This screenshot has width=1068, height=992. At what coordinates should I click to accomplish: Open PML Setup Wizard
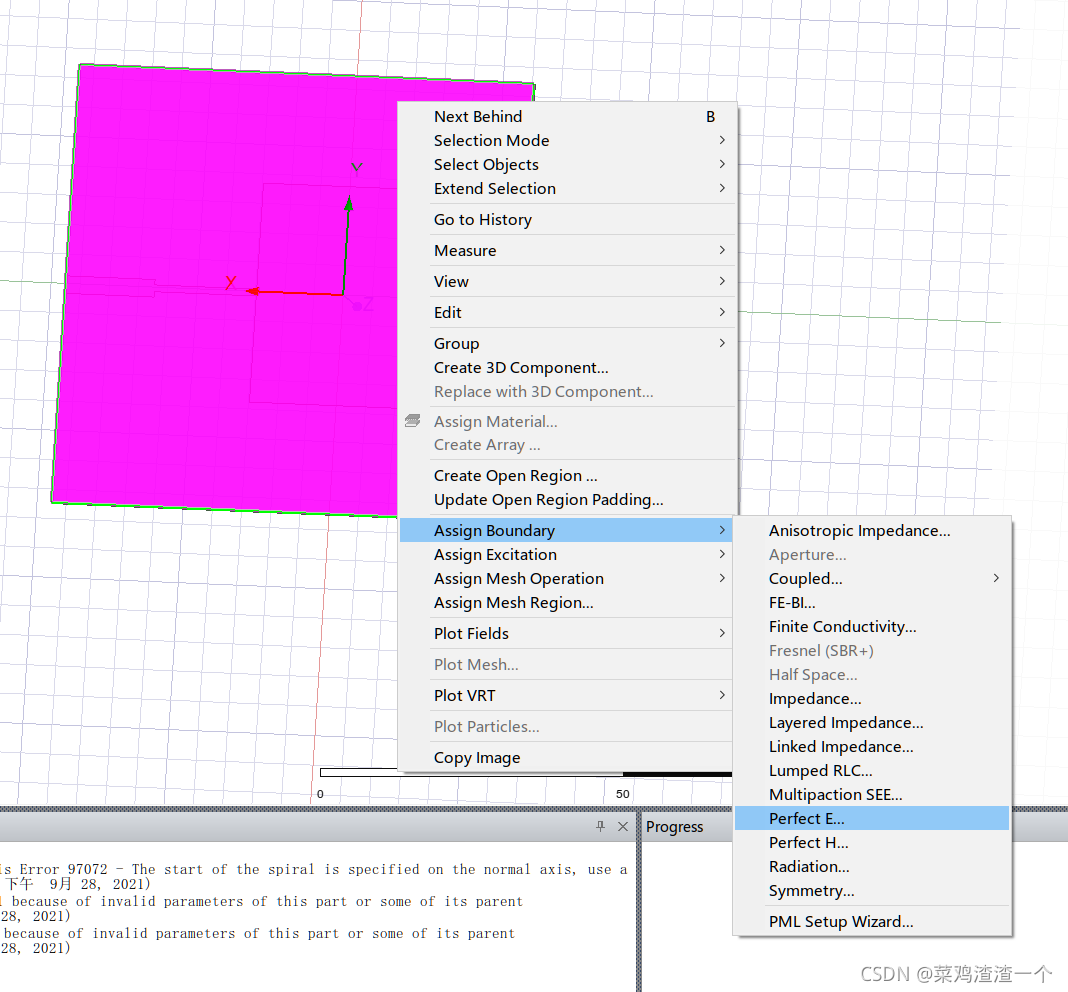872,921
